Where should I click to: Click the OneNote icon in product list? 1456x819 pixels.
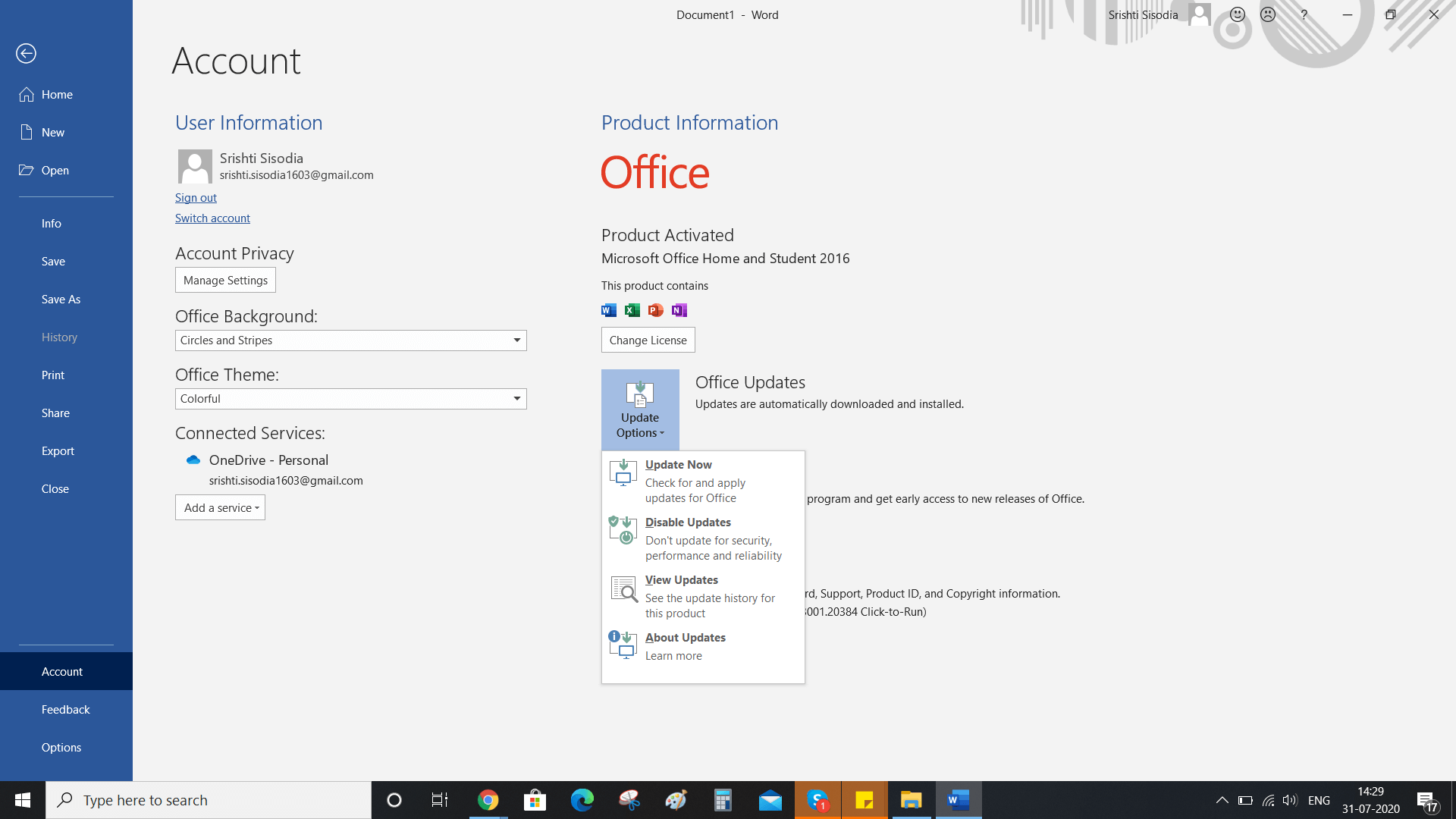click(679, 310)
